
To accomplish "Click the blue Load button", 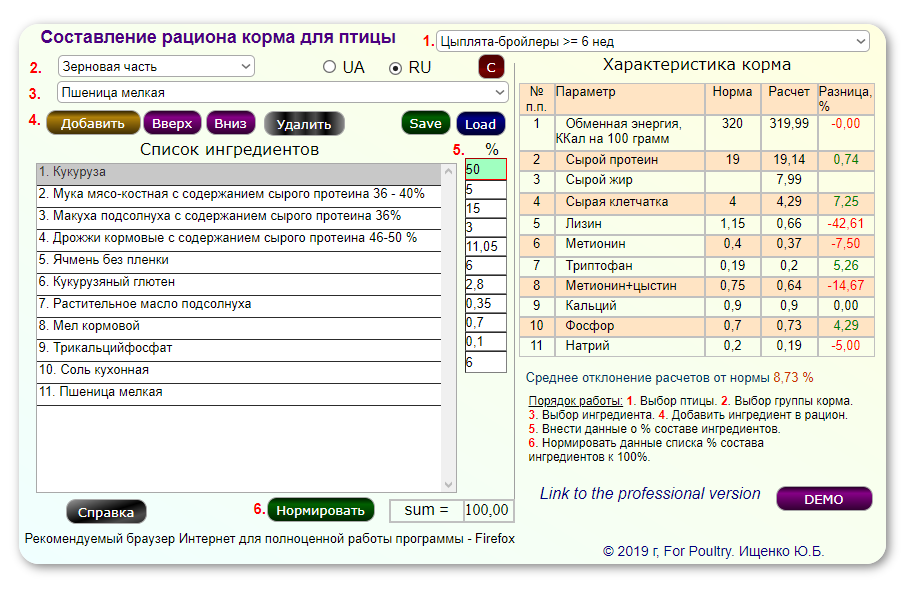I will [480, 124].
